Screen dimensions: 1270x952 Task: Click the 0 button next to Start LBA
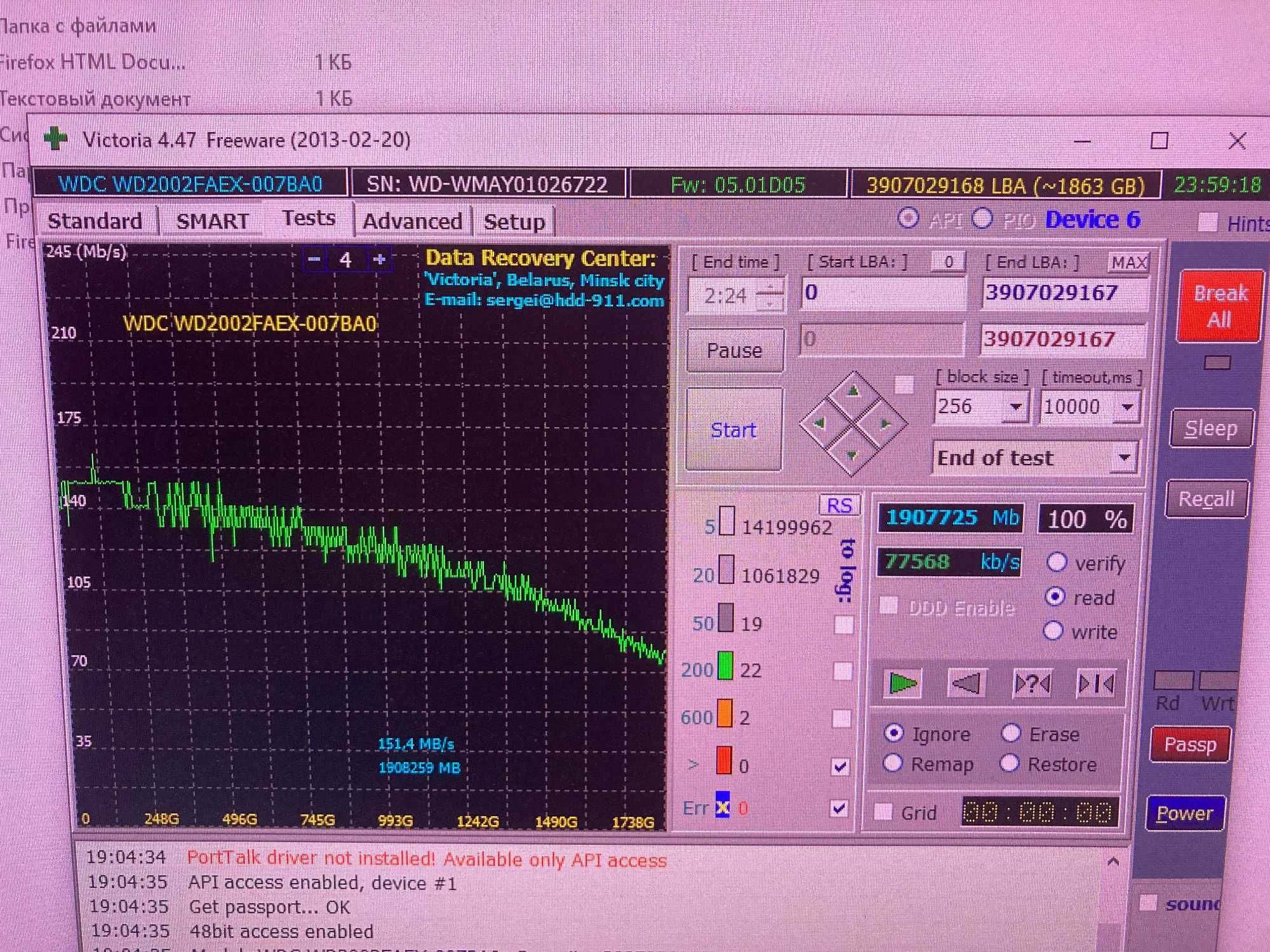pos(949,261)
